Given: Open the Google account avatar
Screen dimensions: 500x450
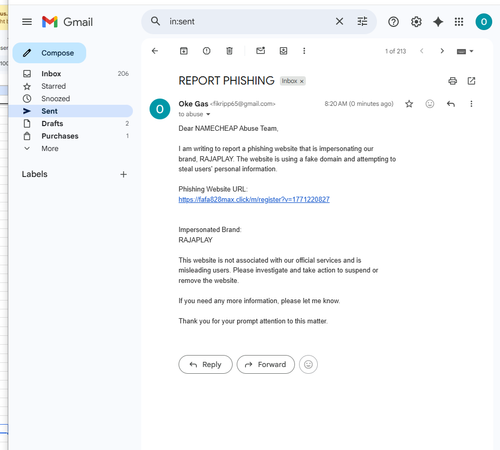Looking at the screenshot, I should tap(484, 22).
